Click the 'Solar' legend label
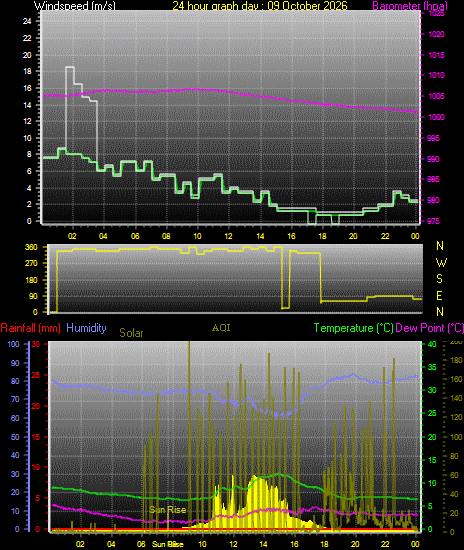The height and width of the screenshot is (550, 464). (x=131, y=333)
